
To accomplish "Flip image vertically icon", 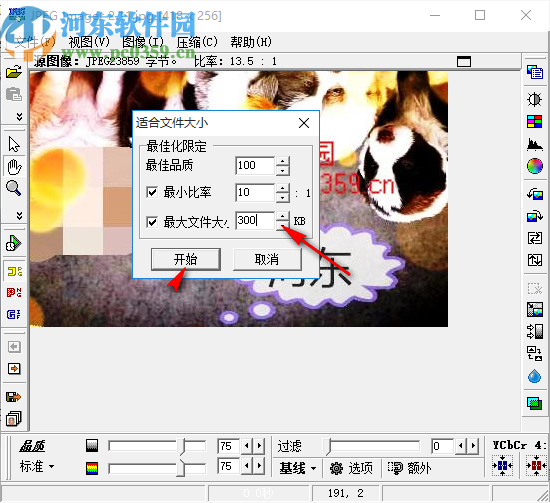I will tap(535, 260).
